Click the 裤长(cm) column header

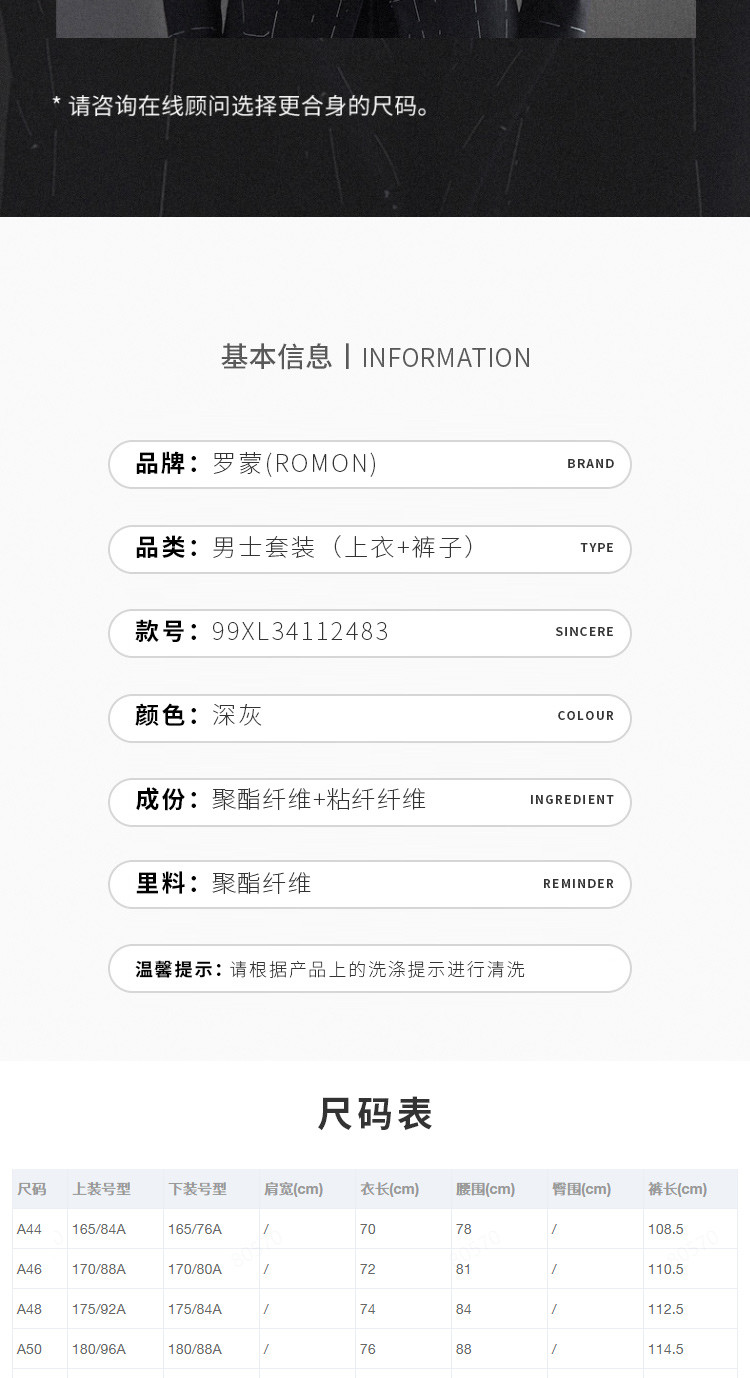tap(677, 1189)
